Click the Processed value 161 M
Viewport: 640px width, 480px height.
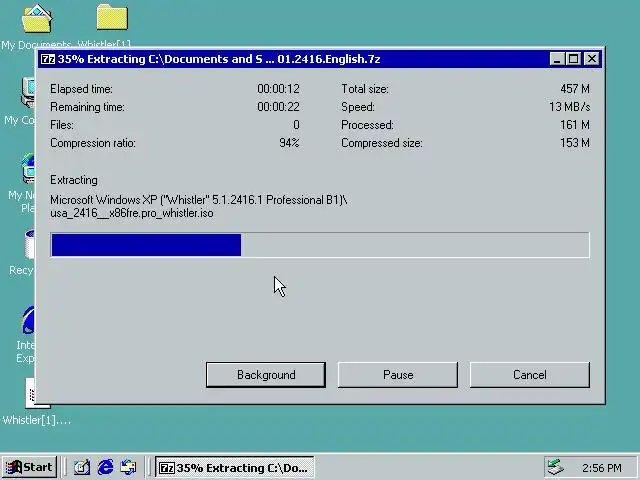pyautogui.click(x=575, y=125)
